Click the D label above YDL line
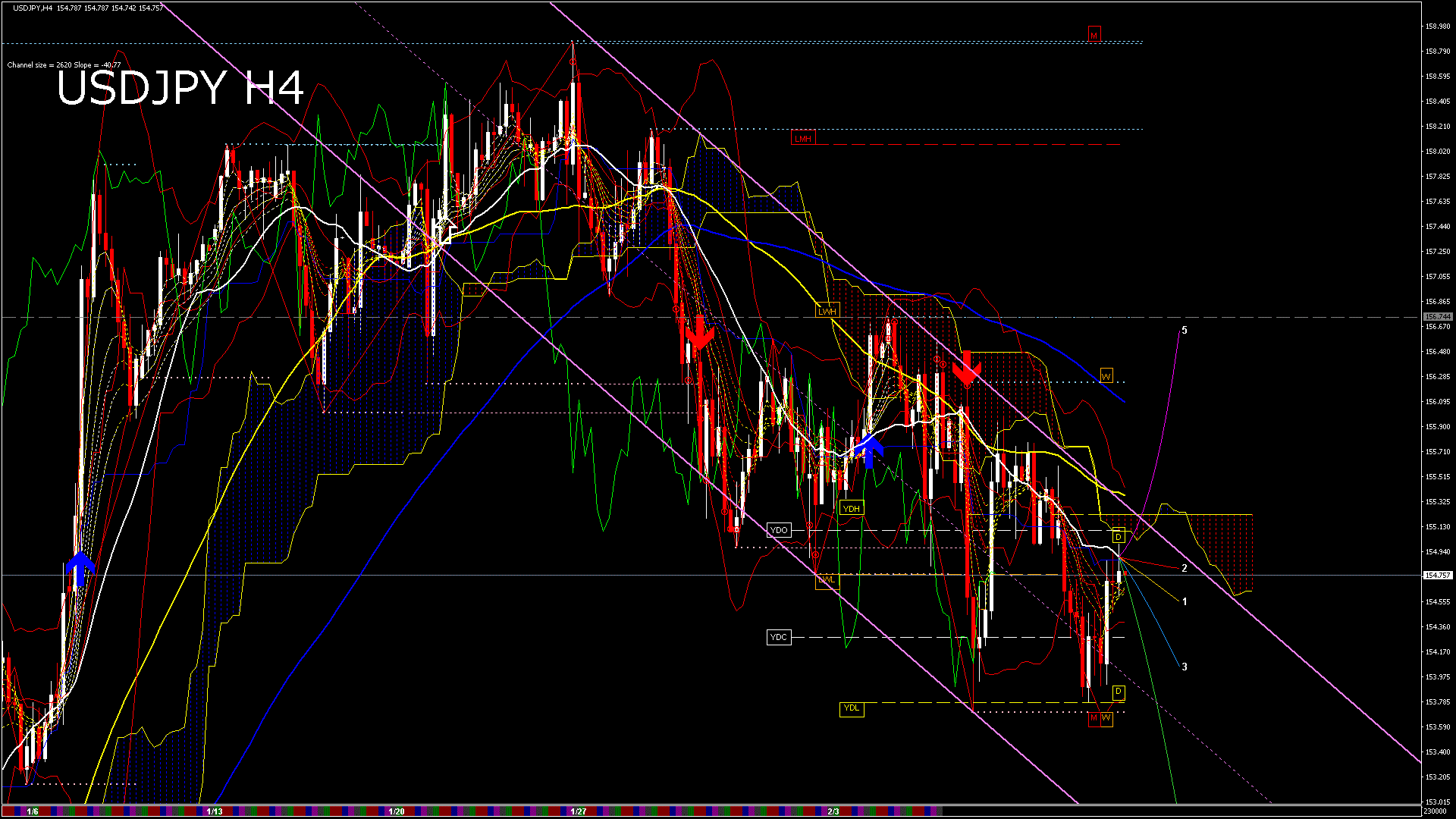 pyautogui.click(x=1119, y=692)
